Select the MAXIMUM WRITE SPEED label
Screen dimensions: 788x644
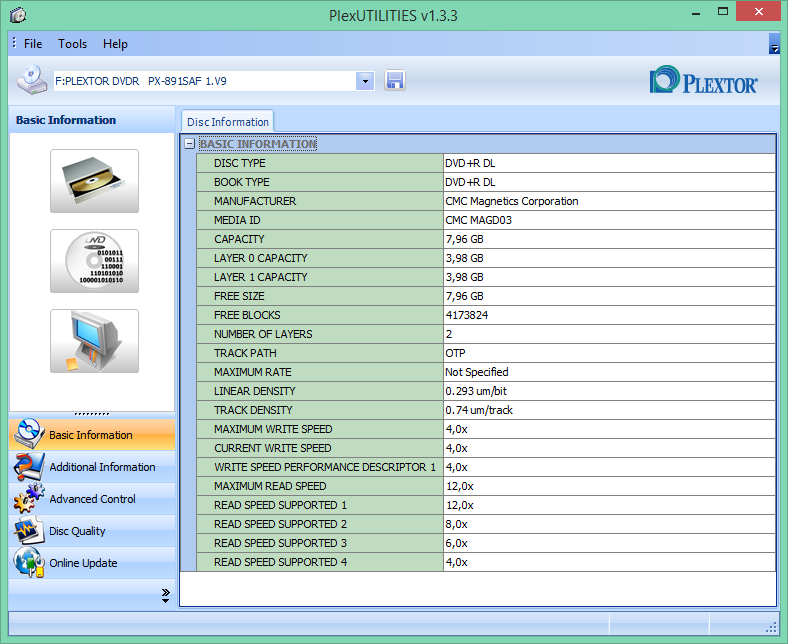pos(273,429)
